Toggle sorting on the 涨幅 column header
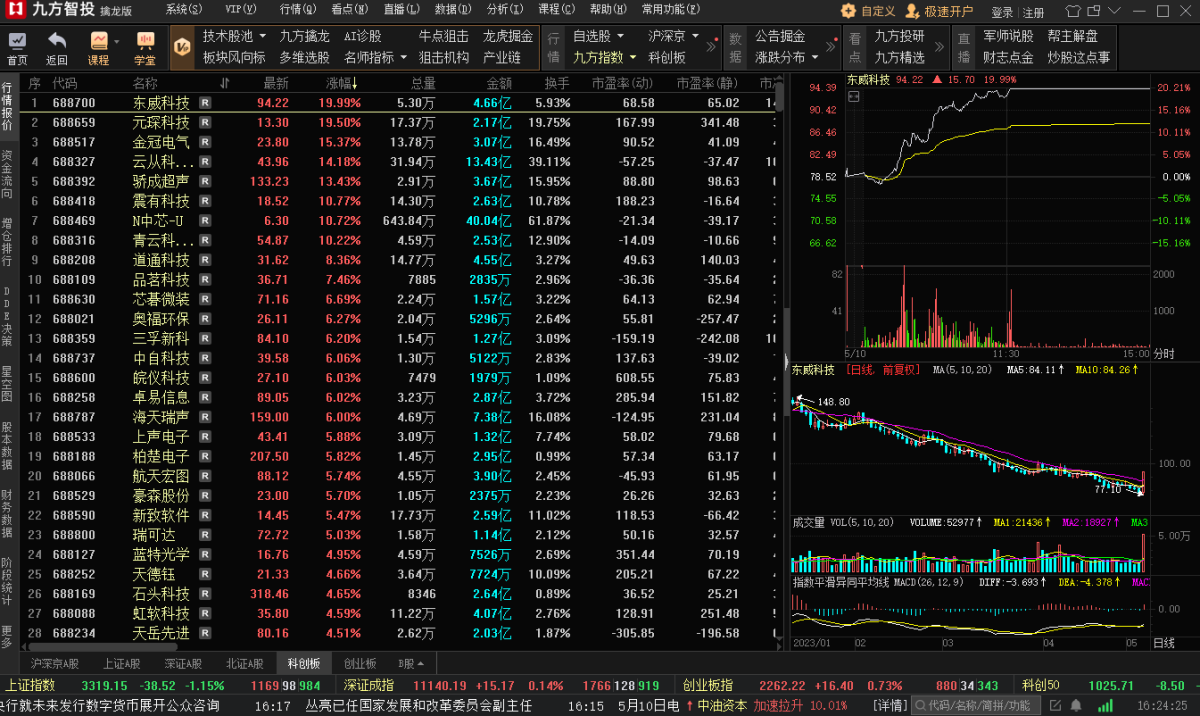 342,83
